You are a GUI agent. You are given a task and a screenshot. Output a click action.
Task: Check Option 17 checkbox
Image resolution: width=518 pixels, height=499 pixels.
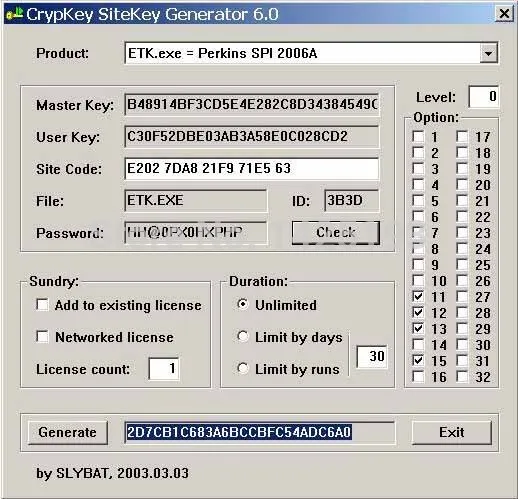click(x=462, y=136)
